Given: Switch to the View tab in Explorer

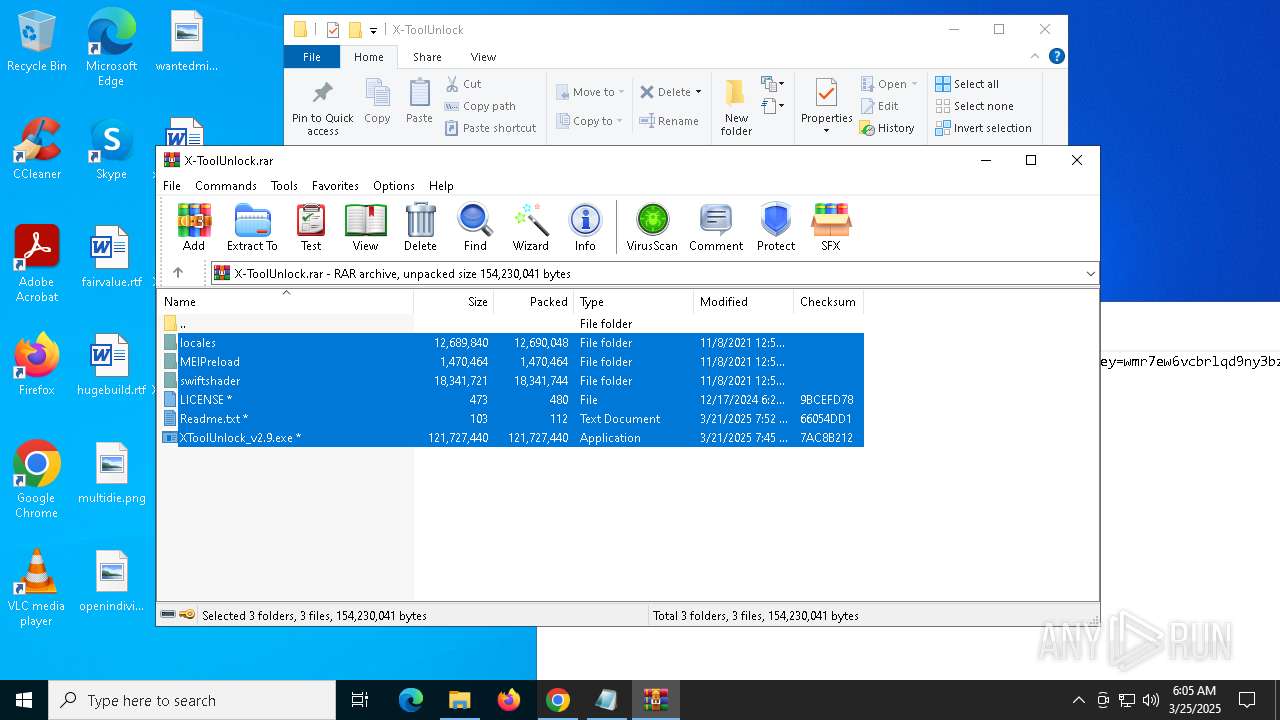Looking at the screenshot, I should pos(483,57).
